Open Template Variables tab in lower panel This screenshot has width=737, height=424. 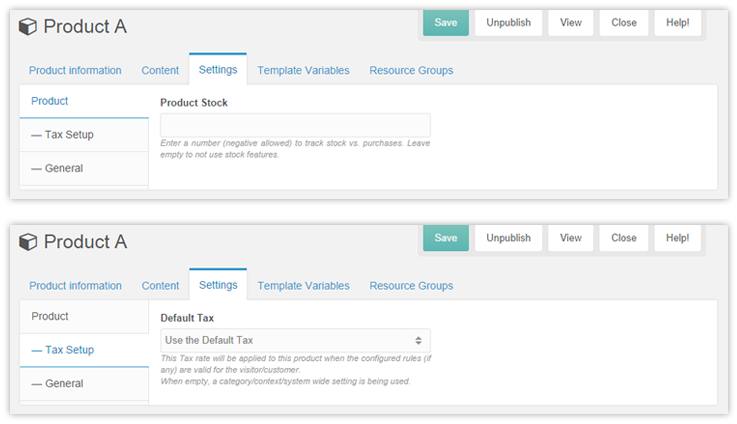click(303, 286)
